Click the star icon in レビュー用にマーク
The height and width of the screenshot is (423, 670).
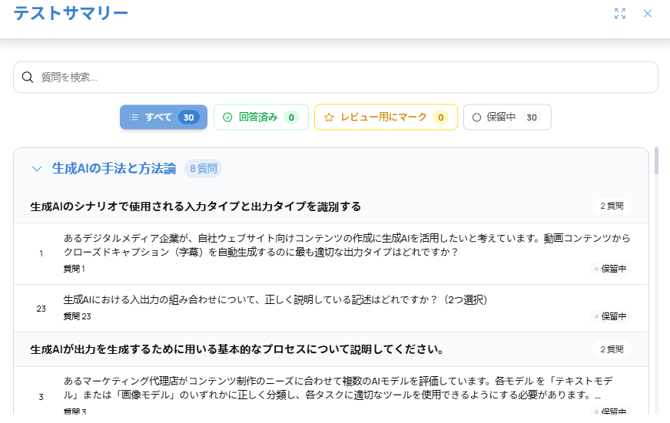(x=328, y=117)
